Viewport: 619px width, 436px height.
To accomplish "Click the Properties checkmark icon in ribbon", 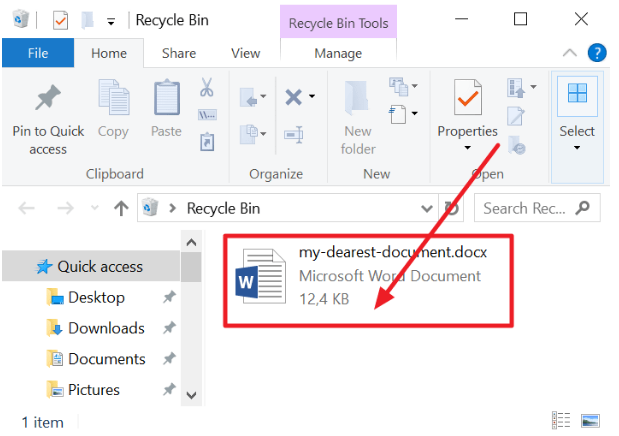I will (467, 98).
